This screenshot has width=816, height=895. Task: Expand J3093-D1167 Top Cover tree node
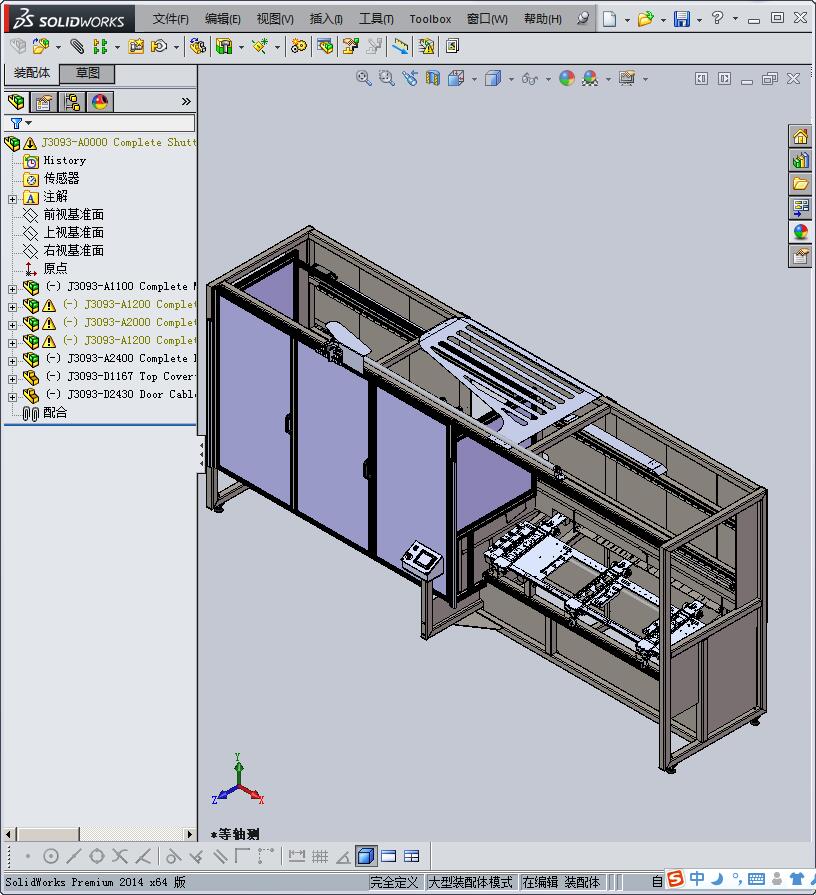coord(13,378)
